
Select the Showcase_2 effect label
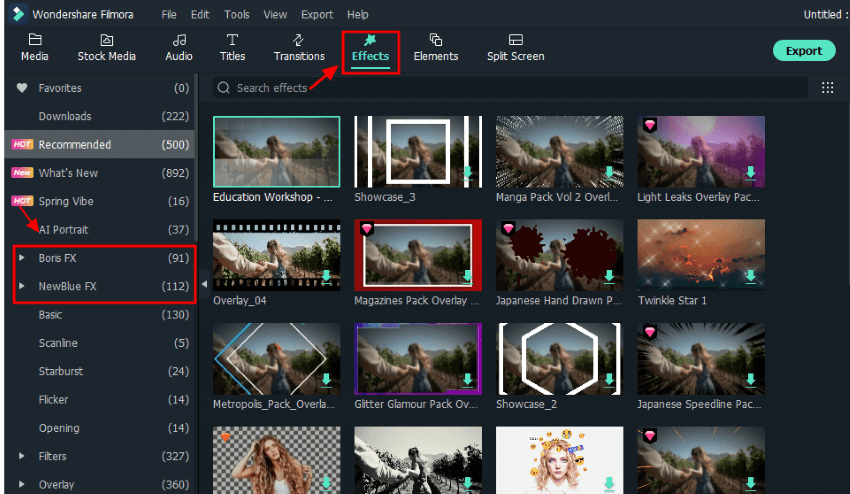pos(526,404)
